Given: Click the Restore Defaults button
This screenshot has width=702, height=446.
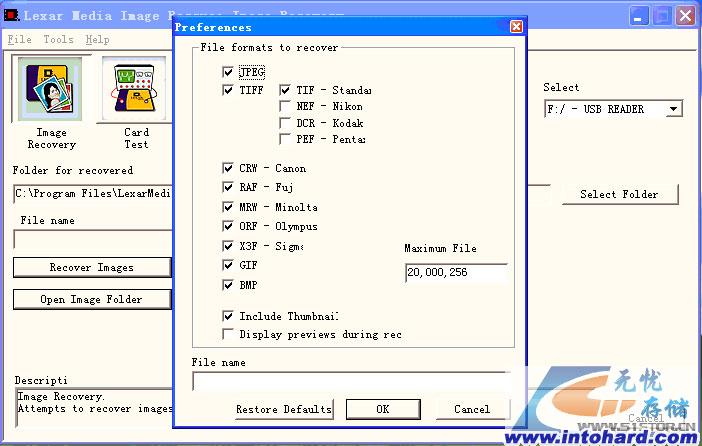Looking at the screenshot, I should (x=284, y=409).
